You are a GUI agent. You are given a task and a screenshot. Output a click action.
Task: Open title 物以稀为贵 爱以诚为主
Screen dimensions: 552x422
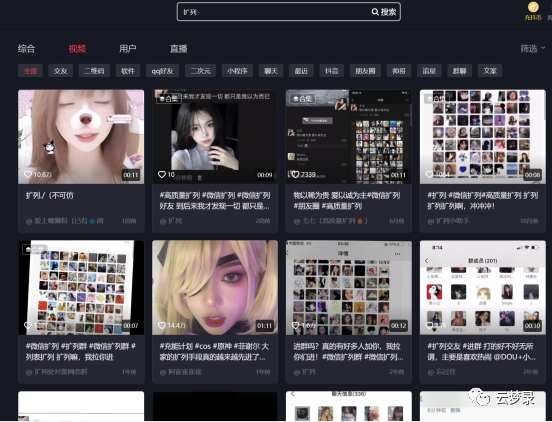(347, 201)
